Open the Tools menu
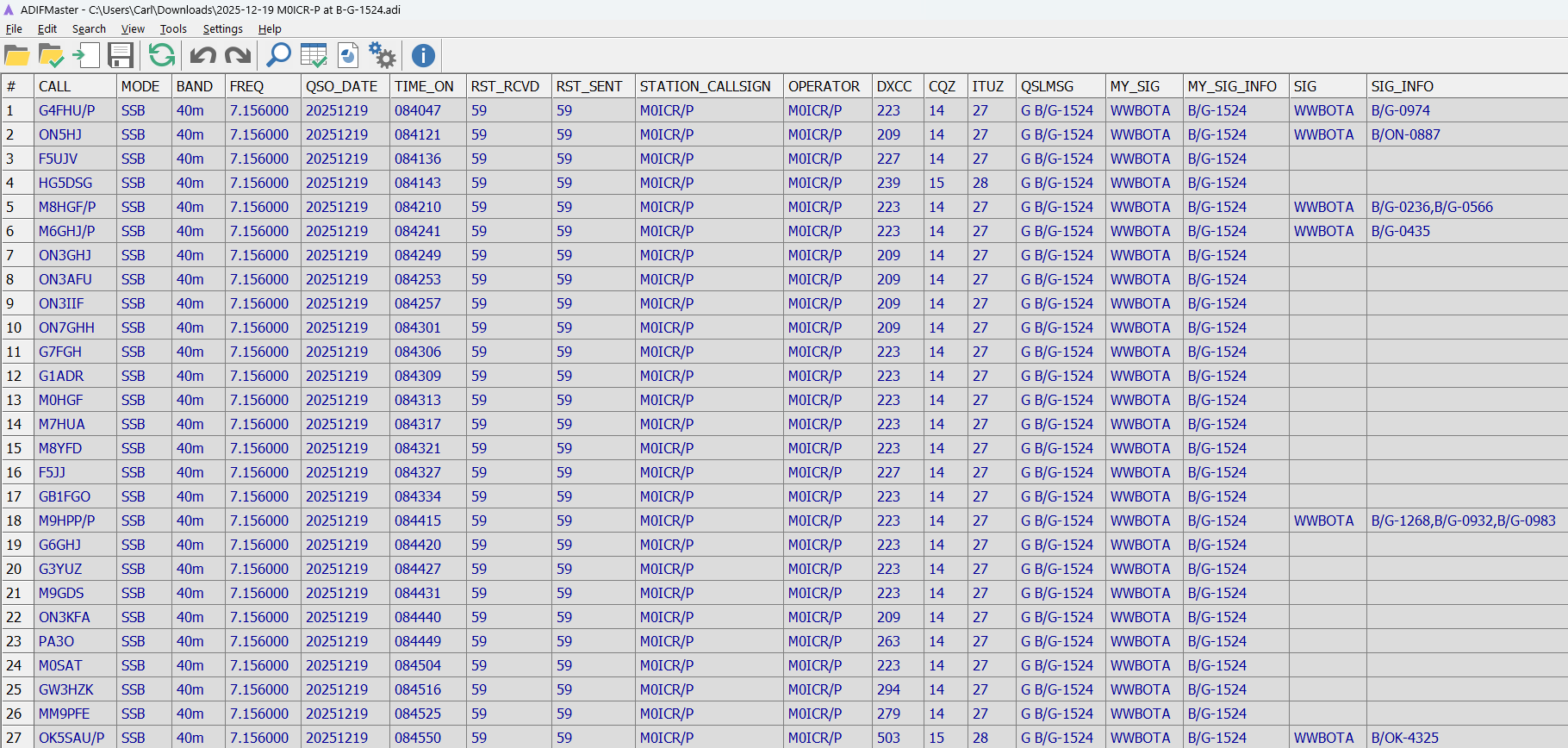Screen dimensions: 1568x748 click(173, 28)
